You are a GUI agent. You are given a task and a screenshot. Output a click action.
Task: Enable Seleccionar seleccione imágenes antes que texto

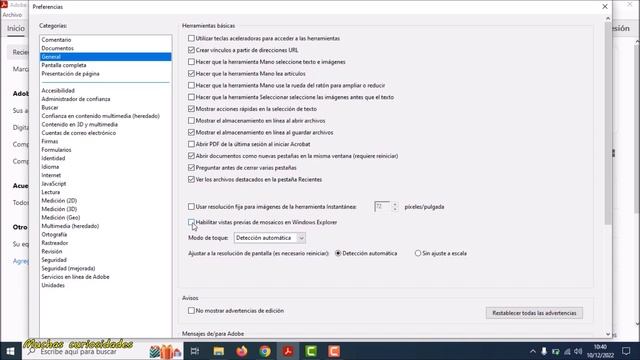pos(191,97)
